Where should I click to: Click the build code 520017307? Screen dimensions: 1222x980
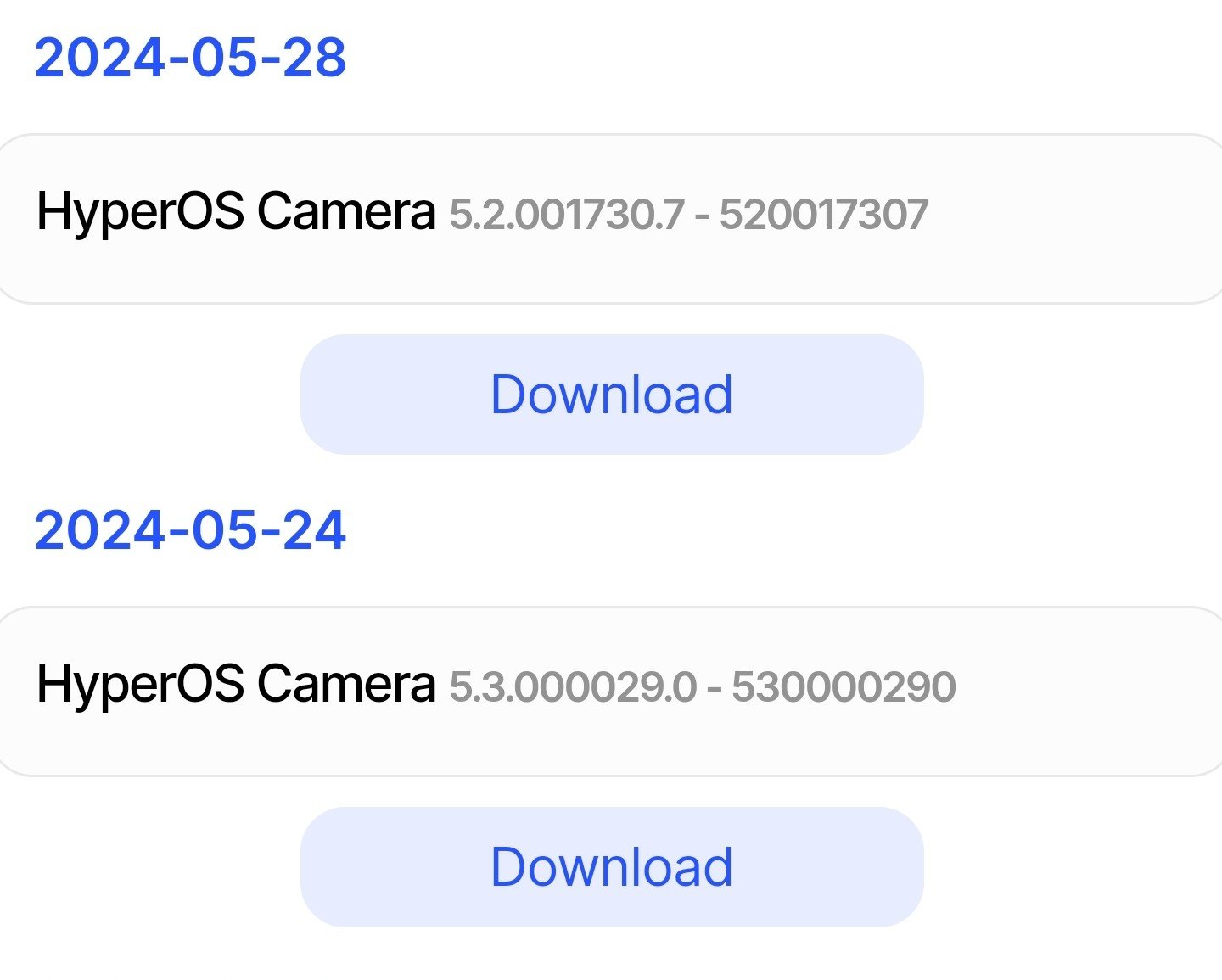[x=823, y=214]
